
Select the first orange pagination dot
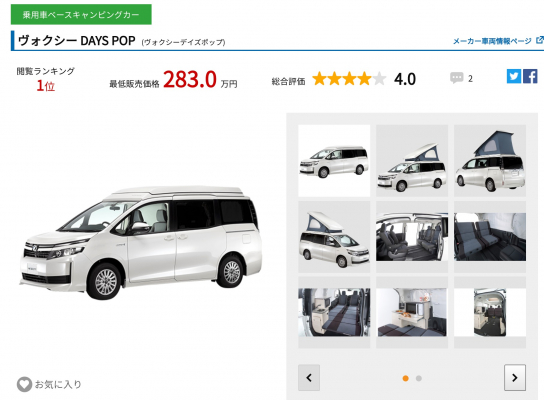(405, 378)
